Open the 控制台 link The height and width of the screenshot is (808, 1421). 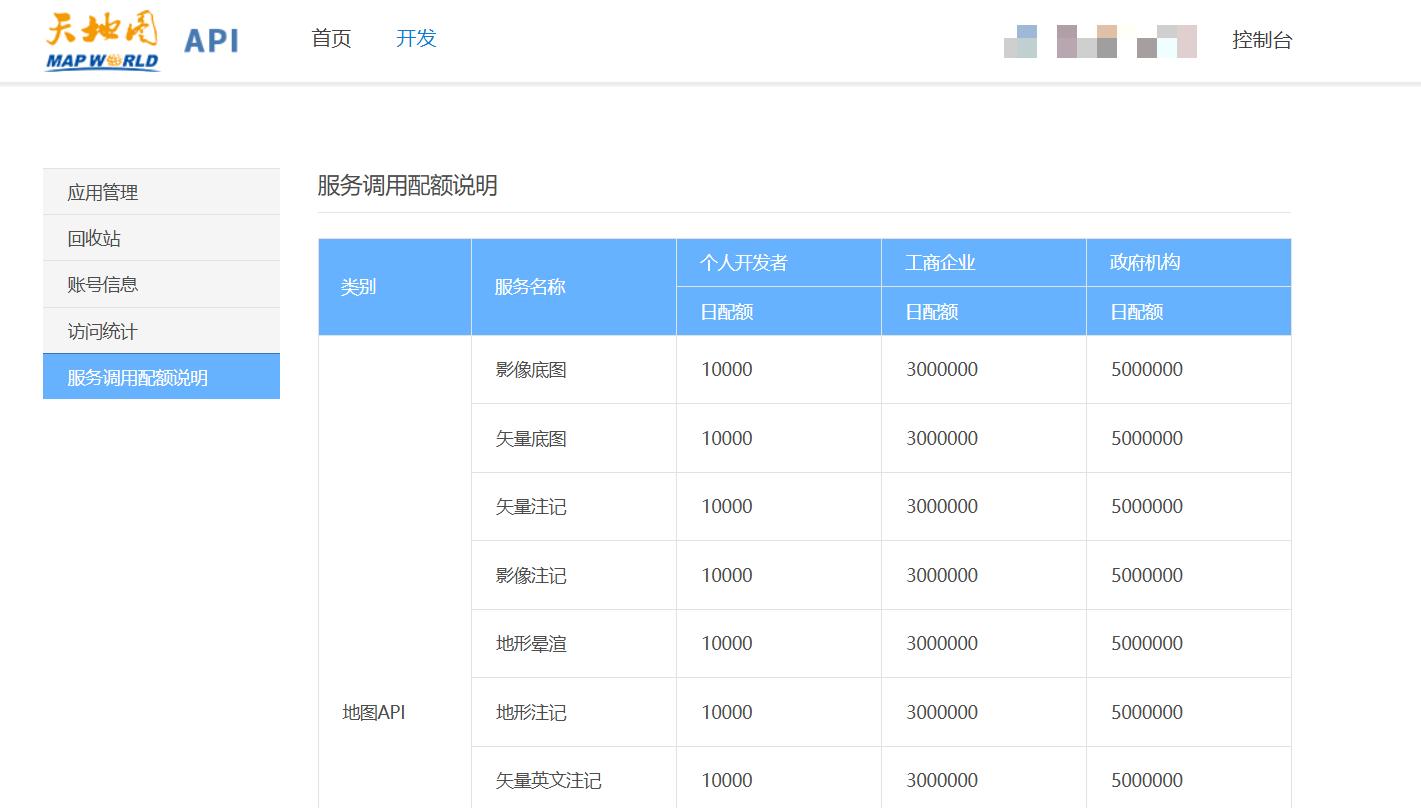click(x=1262, y=40)
